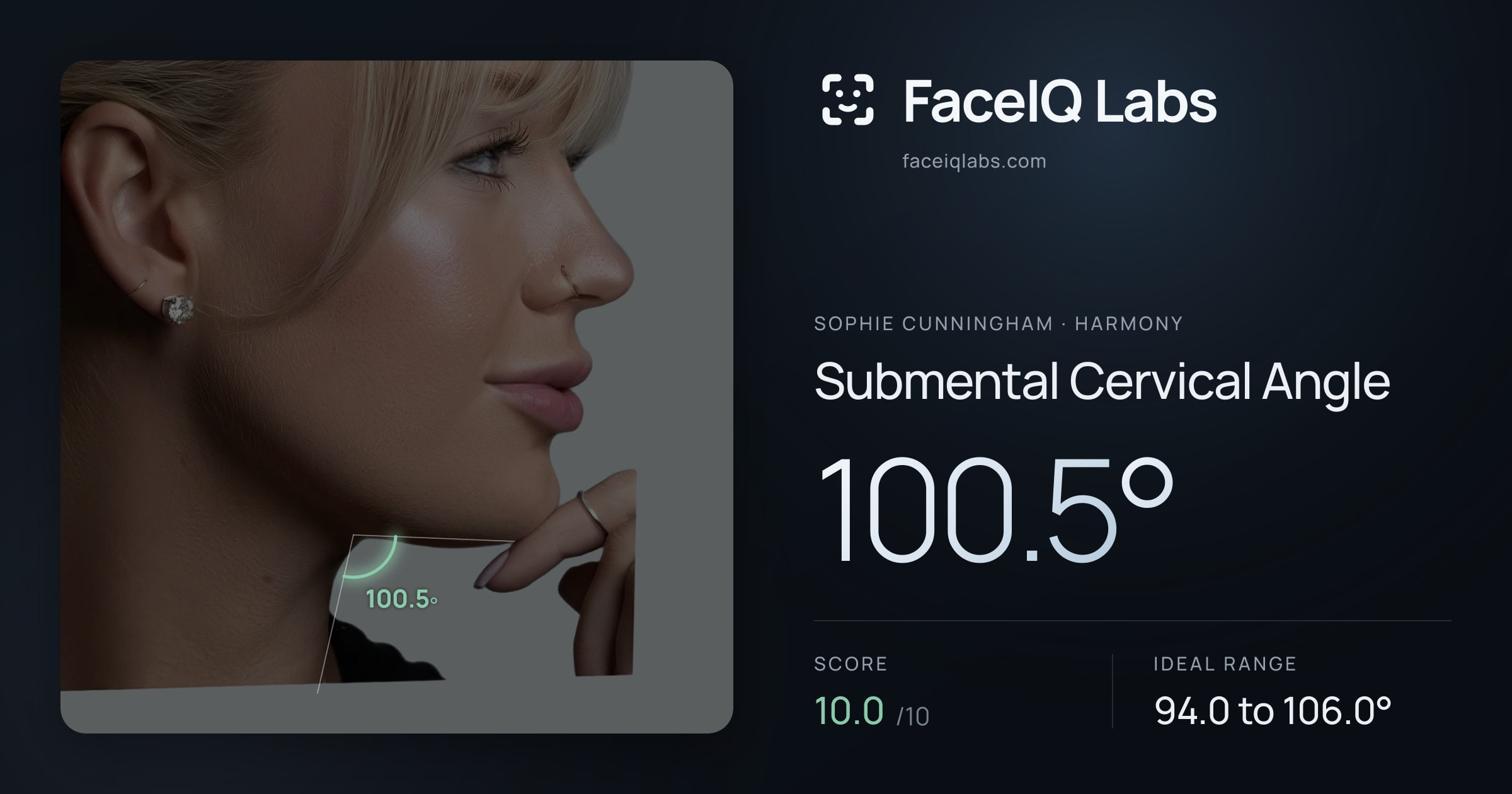Screen dimensions: 1512x794
Task: Click the green 100.5° annotation on the photo
Action: tap(401, 599)
